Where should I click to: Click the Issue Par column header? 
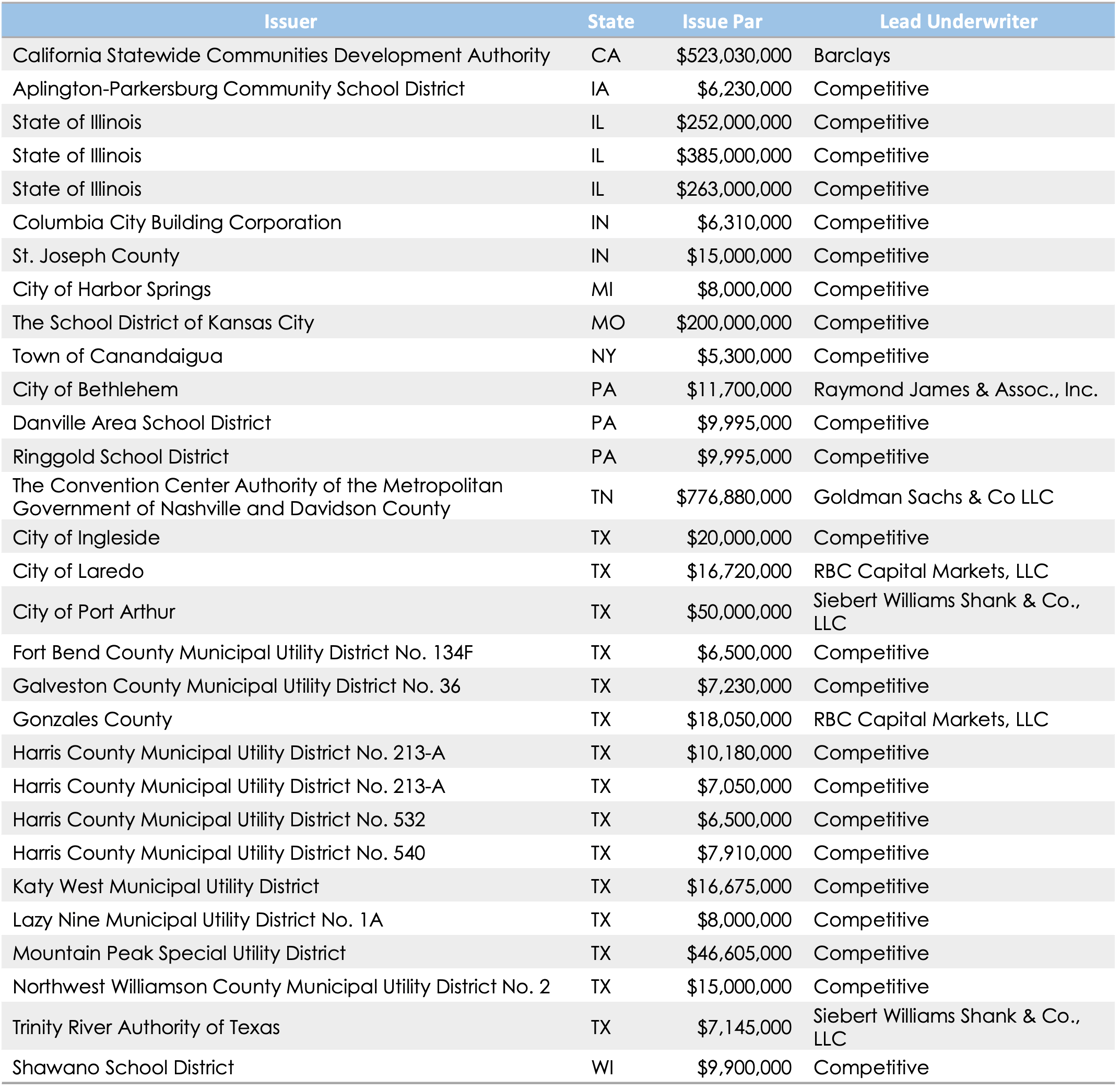[722, 21]
